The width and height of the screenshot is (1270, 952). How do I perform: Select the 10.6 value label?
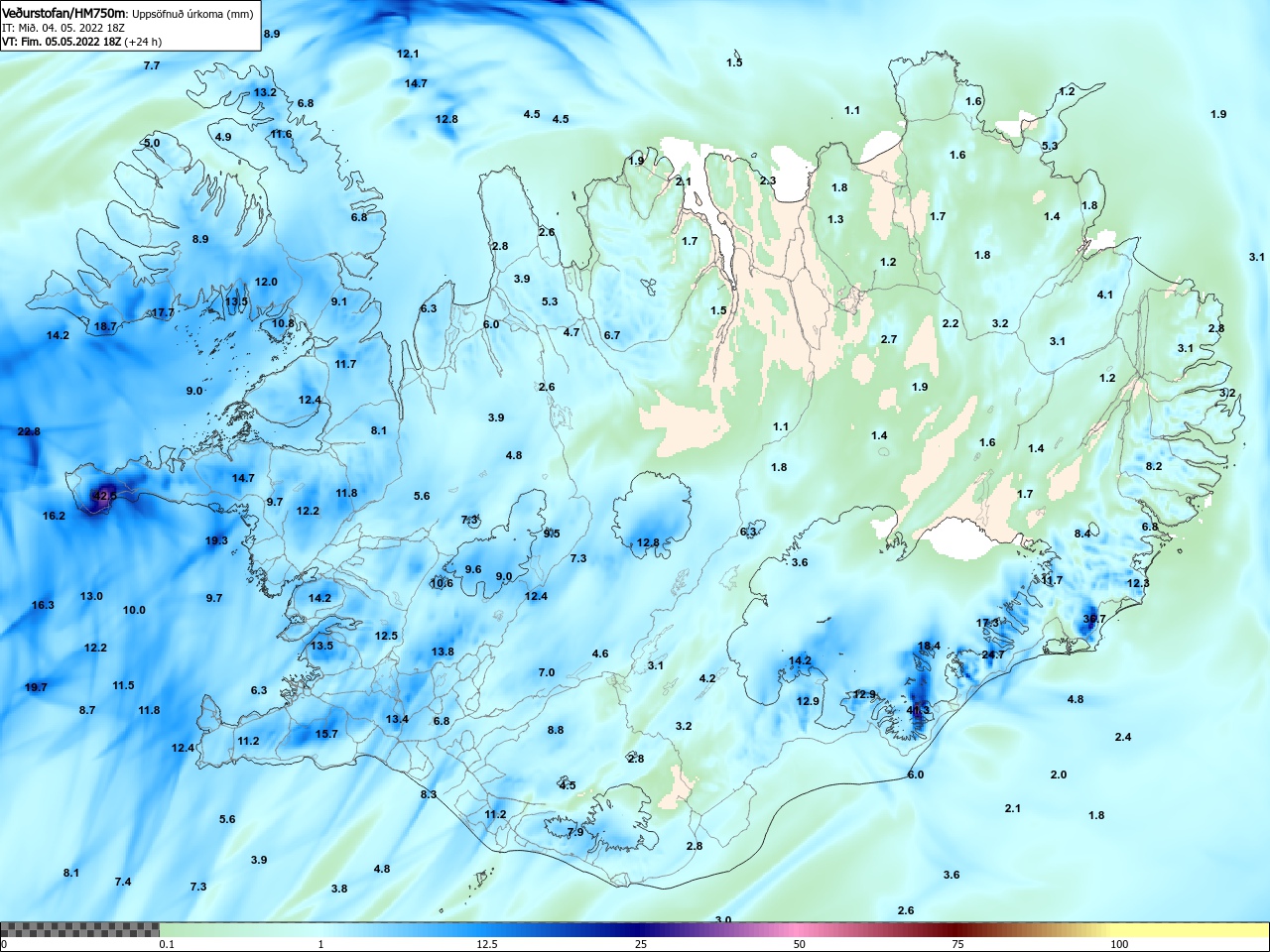[442, 583]
